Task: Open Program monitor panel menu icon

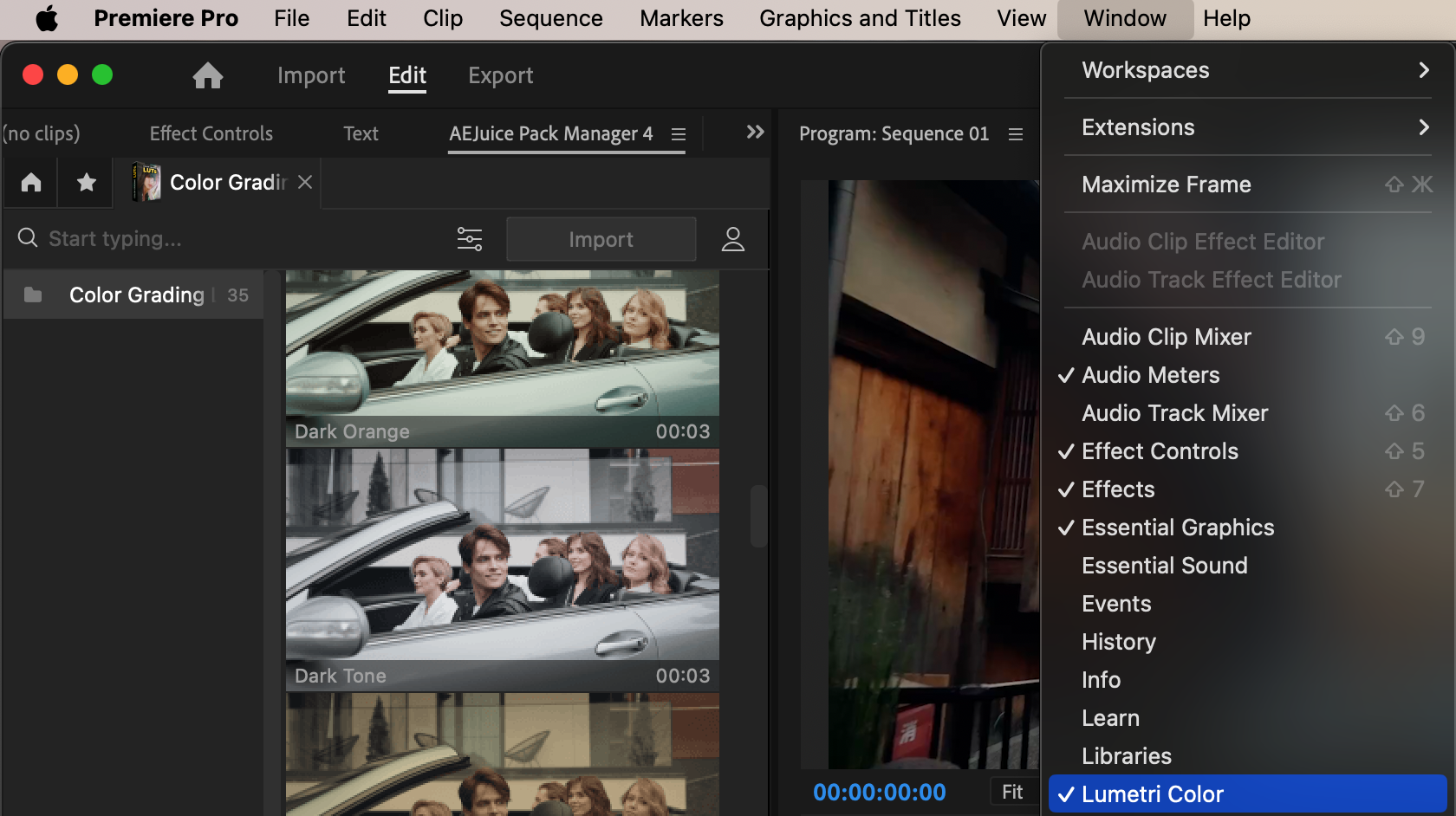Action: point(1016,134)
